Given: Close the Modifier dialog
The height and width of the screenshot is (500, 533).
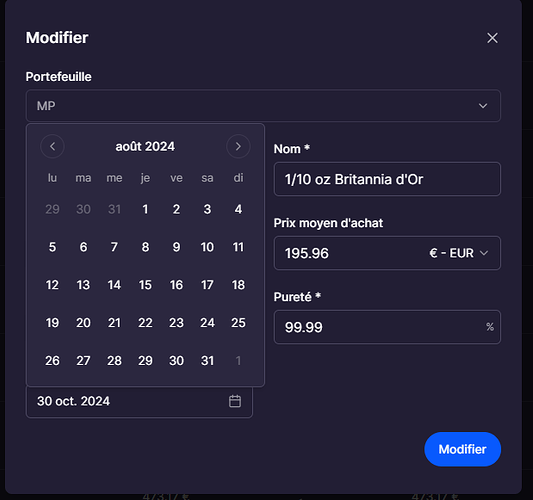Looking at the screenshot, I should click(492, 38).
